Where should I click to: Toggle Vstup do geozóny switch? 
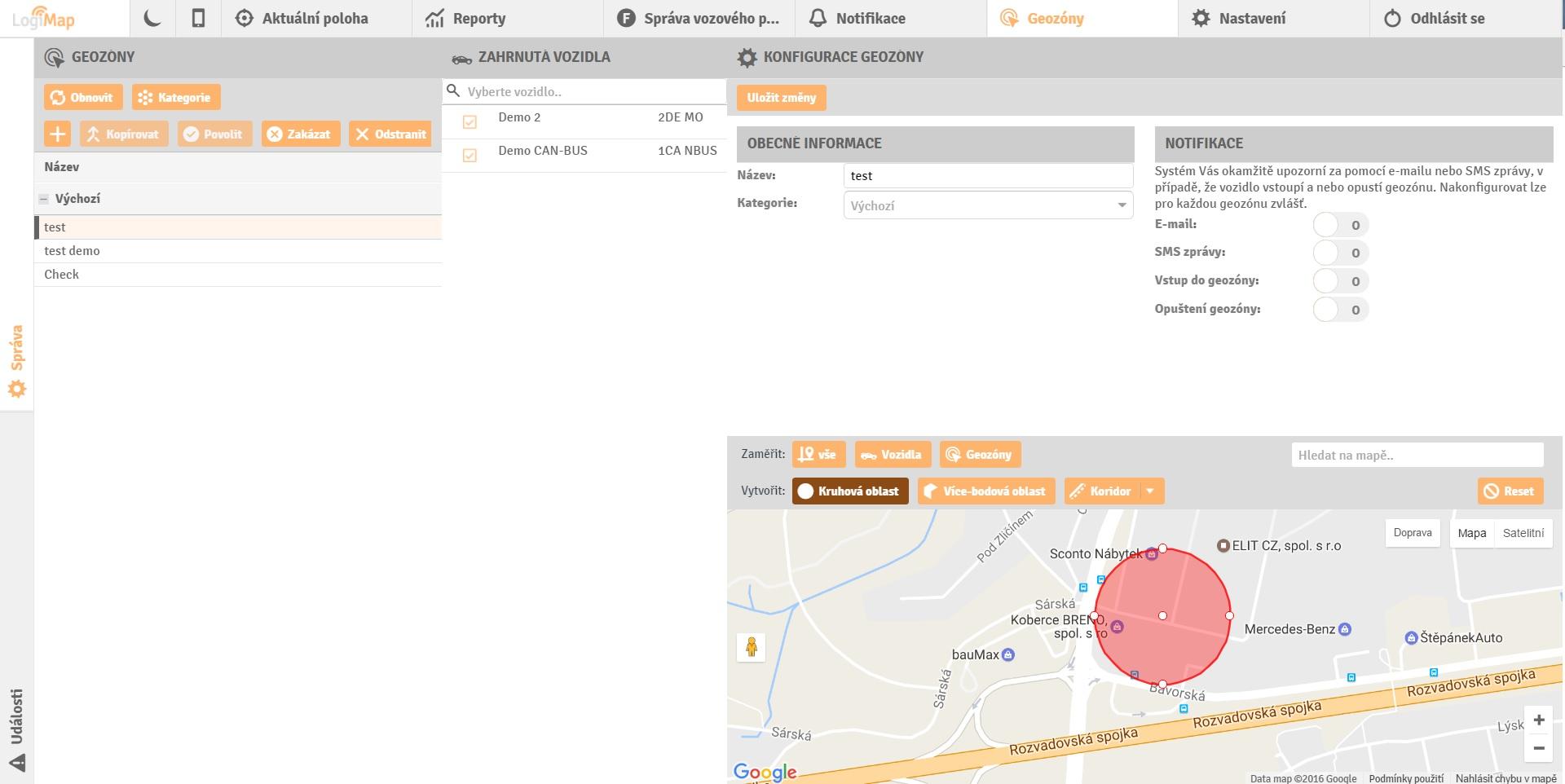[x=1340, y=281]
